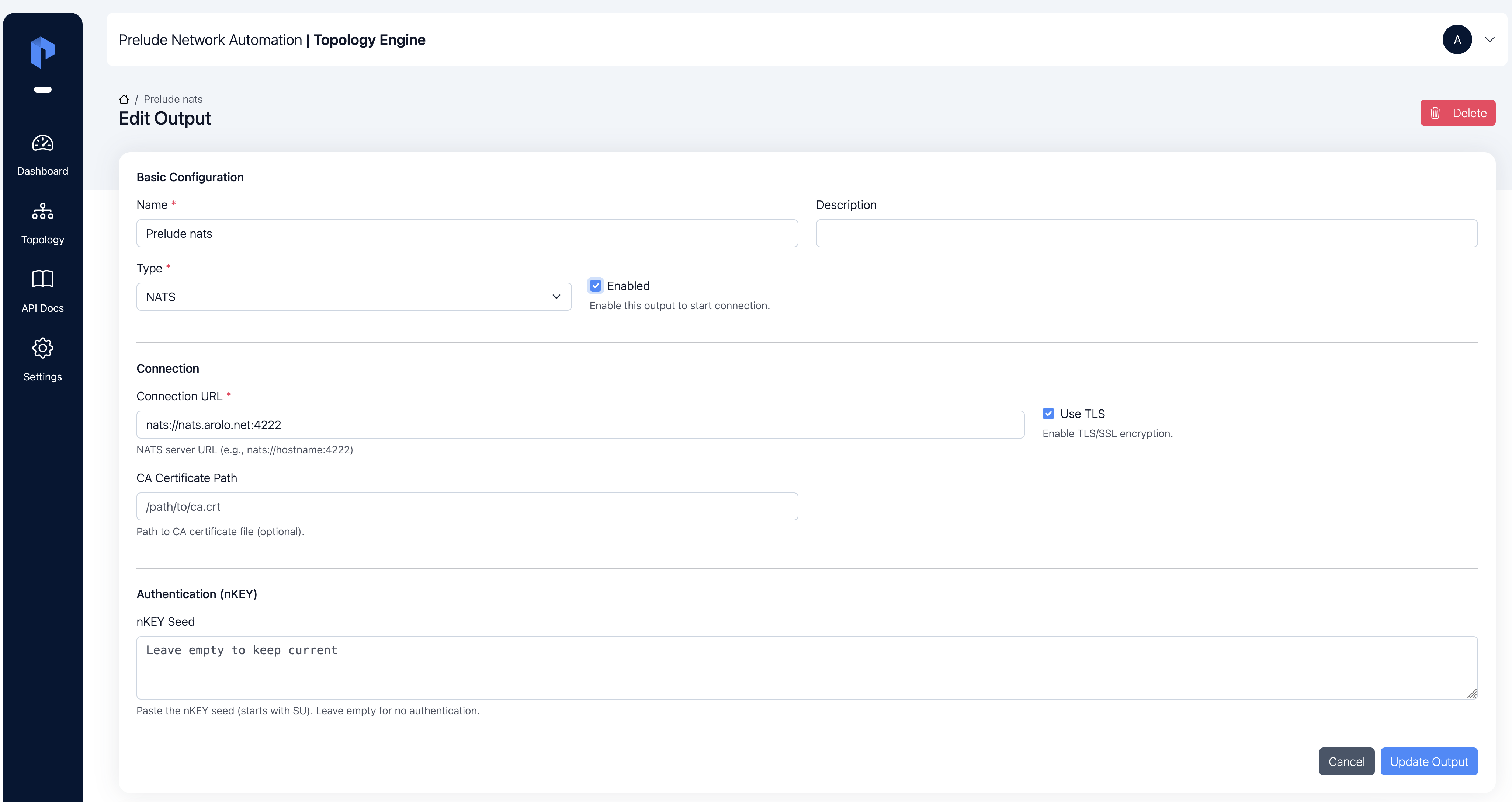Image resolution: width=1512 pixels, height=802 pixels.
Task: Click the Use TLS label text
Action: [1082, 414]
